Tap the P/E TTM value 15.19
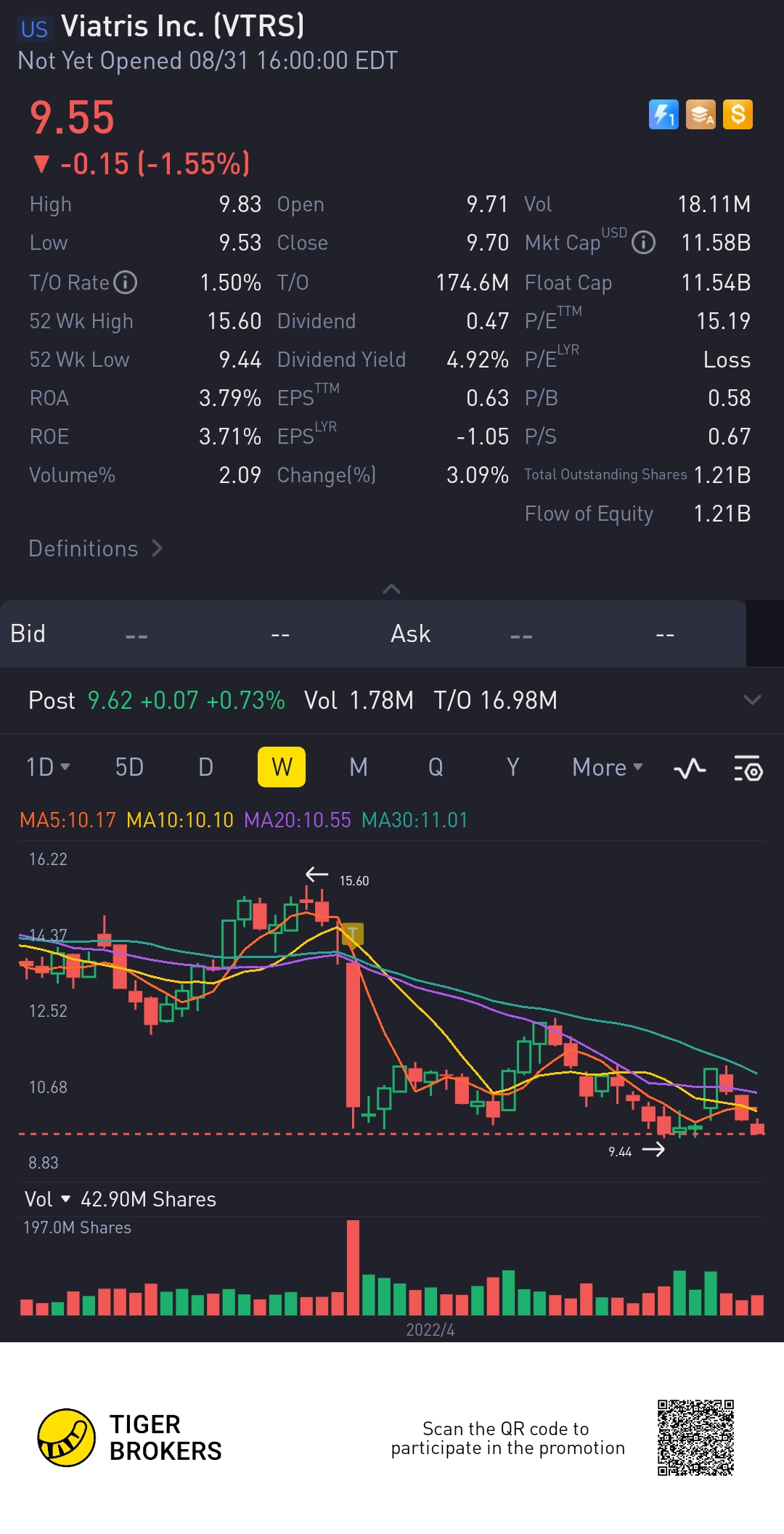This screenshot has width=784, height=1534. (x=723, y=321)
